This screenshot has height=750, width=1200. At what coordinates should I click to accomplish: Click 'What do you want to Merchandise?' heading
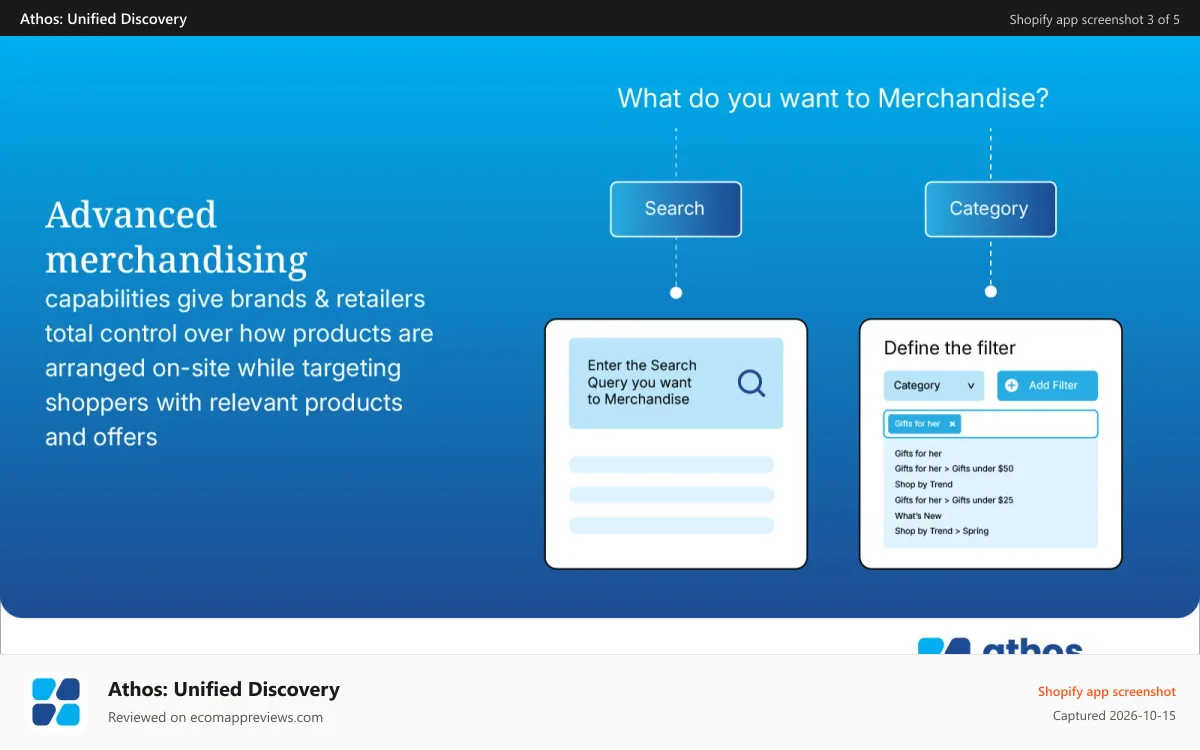pyautogui.click(x=833, y=98)
